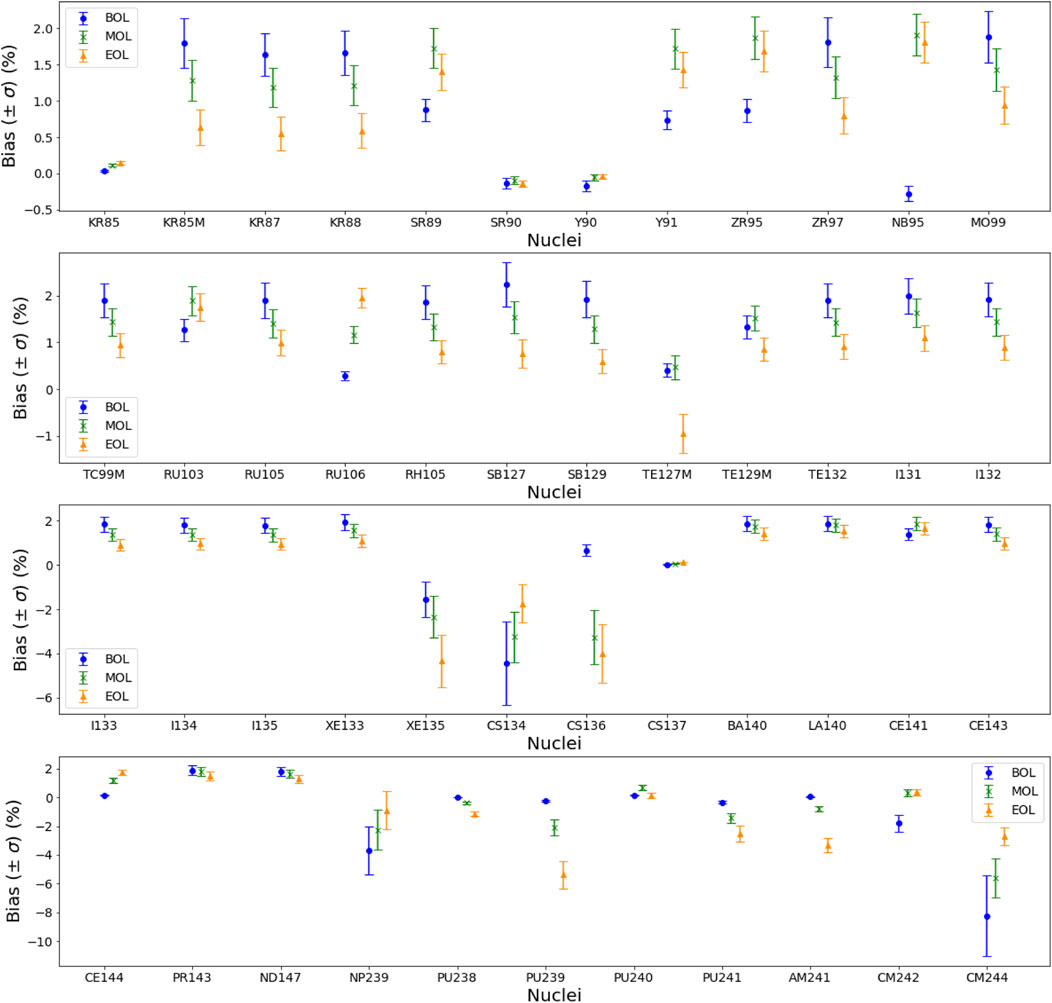Select the I131 nucleus label
Image resolution: width=1052 pixels, height=1003 pixels.
point(908,475)
